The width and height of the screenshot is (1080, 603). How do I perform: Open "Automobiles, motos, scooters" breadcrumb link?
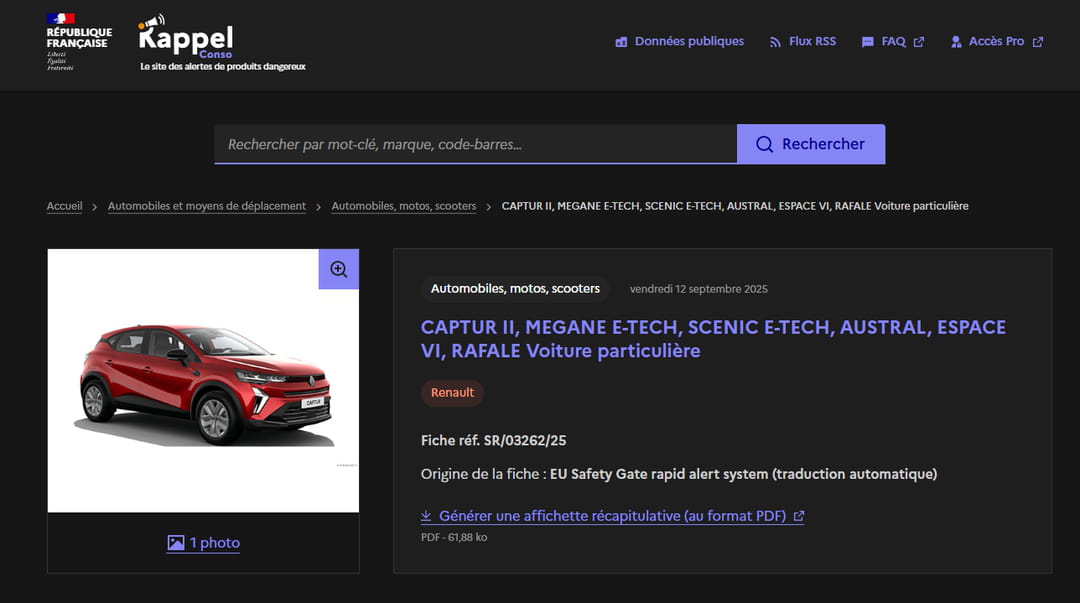[404, 206]
